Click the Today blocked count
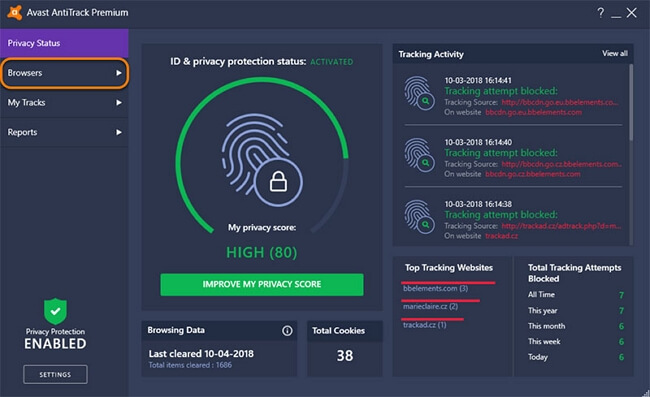This screenshot has width=650, height=397. [621, 357]
